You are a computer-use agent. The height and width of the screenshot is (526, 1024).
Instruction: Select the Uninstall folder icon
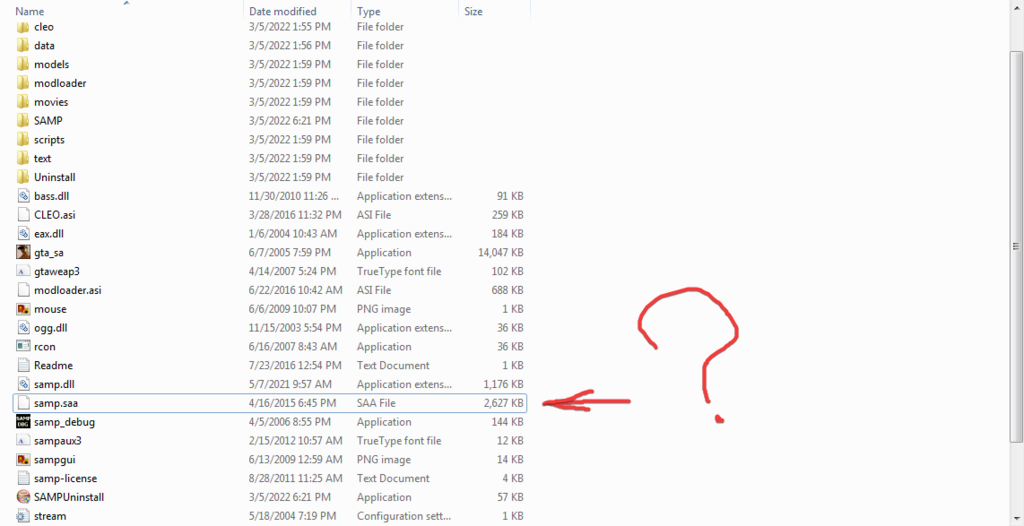pyautogui.click(x=23, y=177)
